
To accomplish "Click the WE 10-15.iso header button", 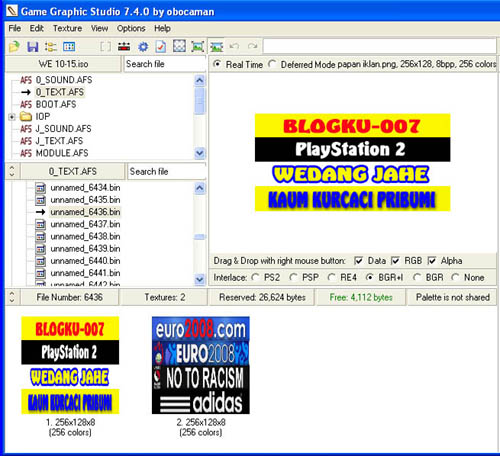I will (x=63, y=64).
